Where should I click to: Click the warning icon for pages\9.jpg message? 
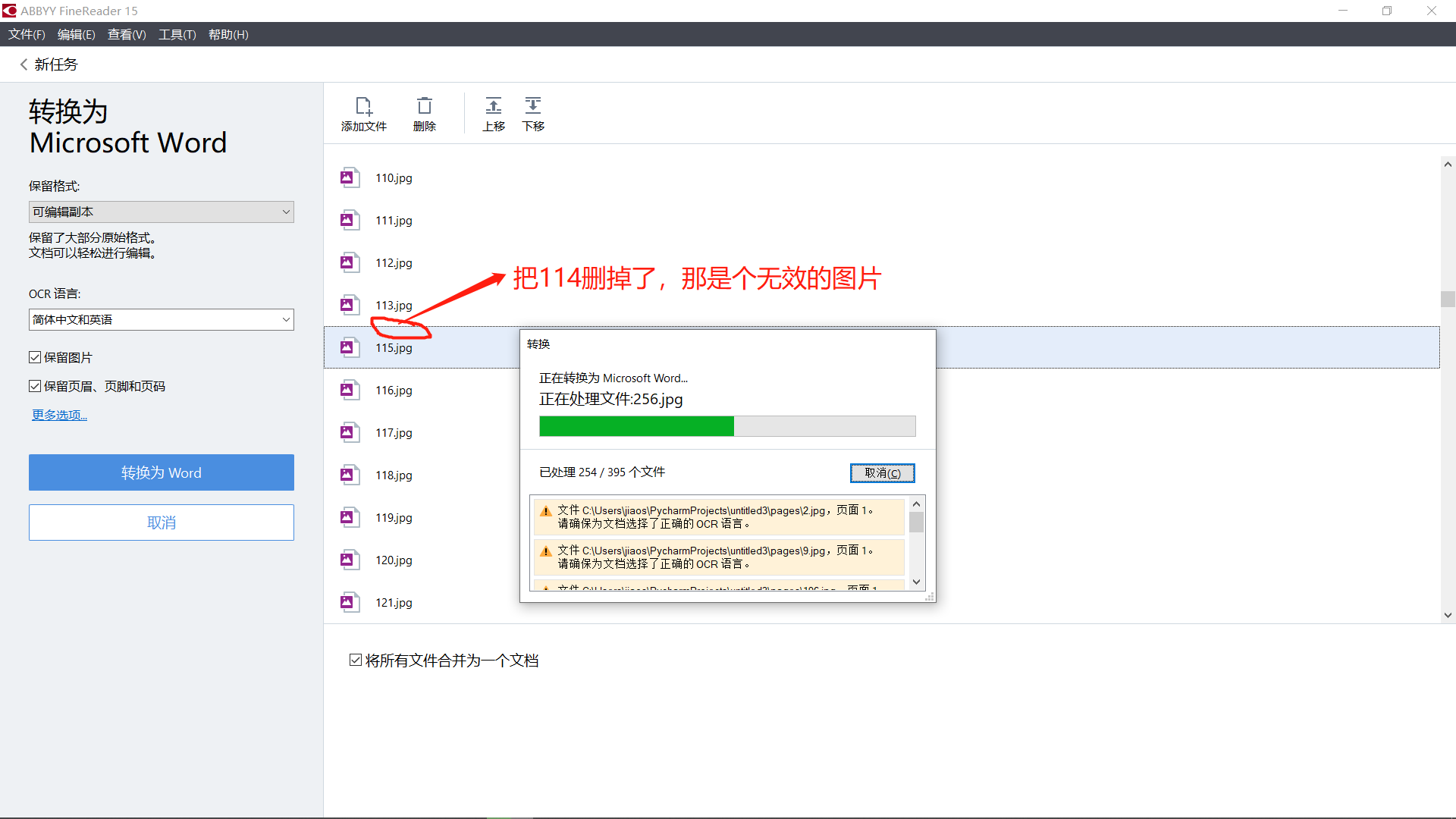click(x=545, y=551)
